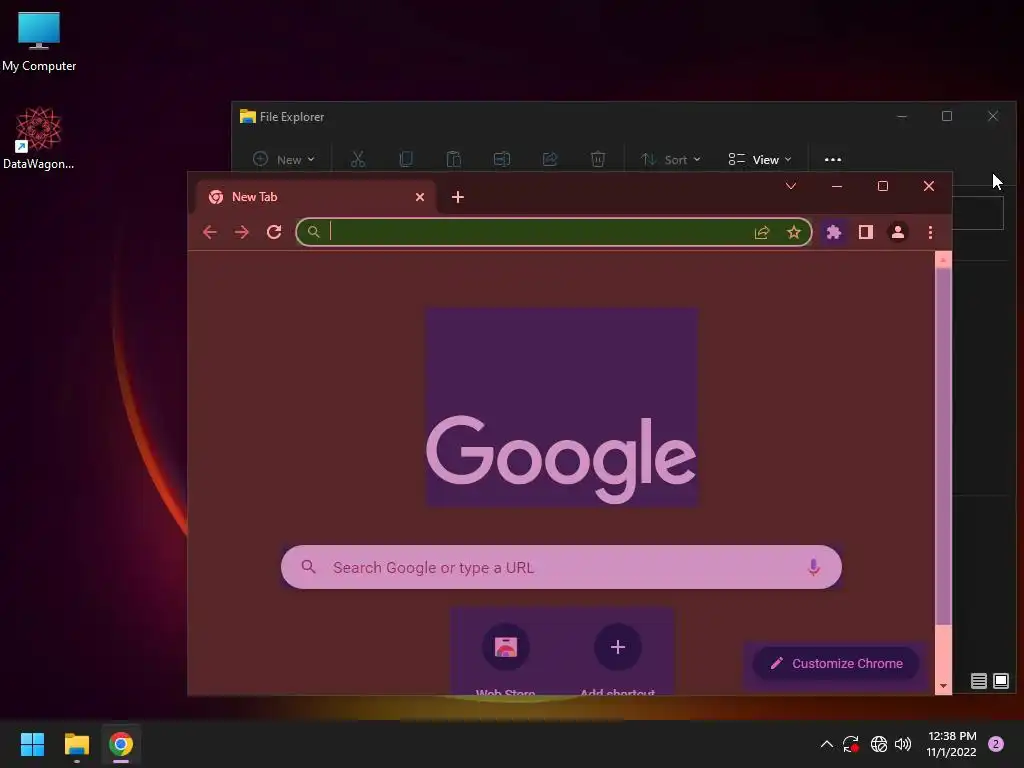Select the New Tab tab
The width and height of the screenshot is (1024, 768).
pyautogui.click(x=315, y=197)
